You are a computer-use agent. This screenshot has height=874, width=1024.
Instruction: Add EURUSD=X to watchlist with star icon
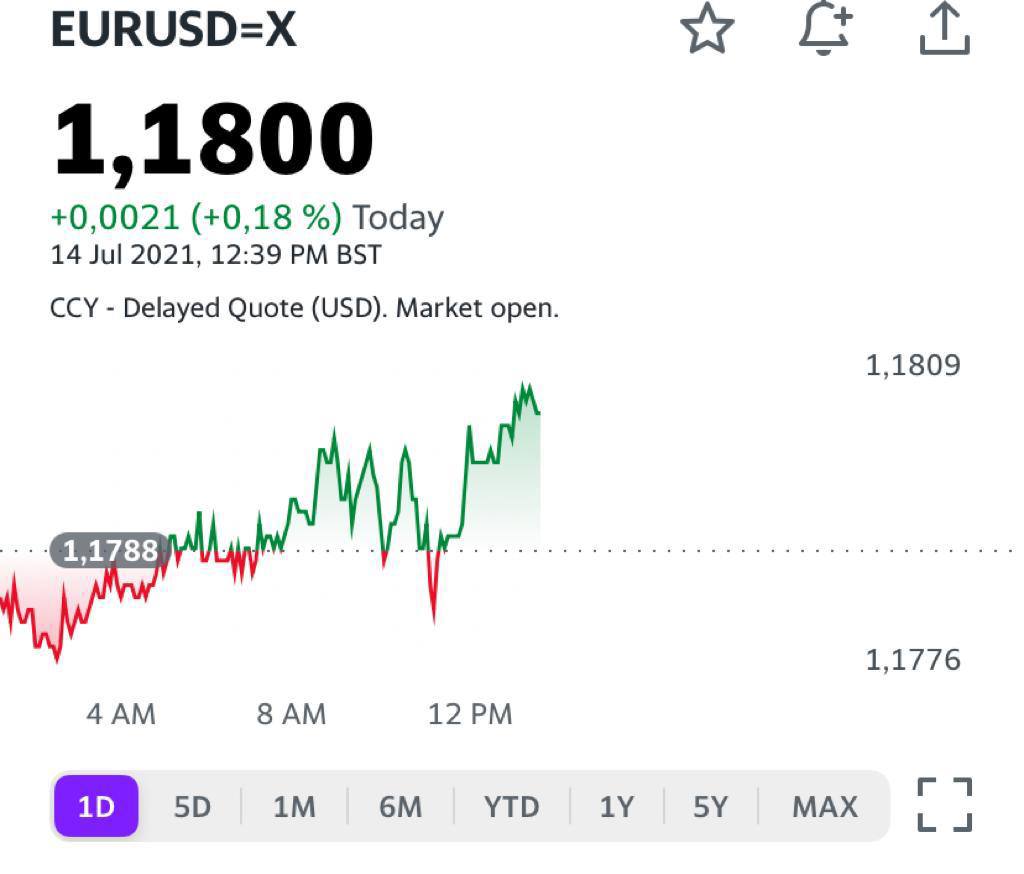tap(707, 29)
